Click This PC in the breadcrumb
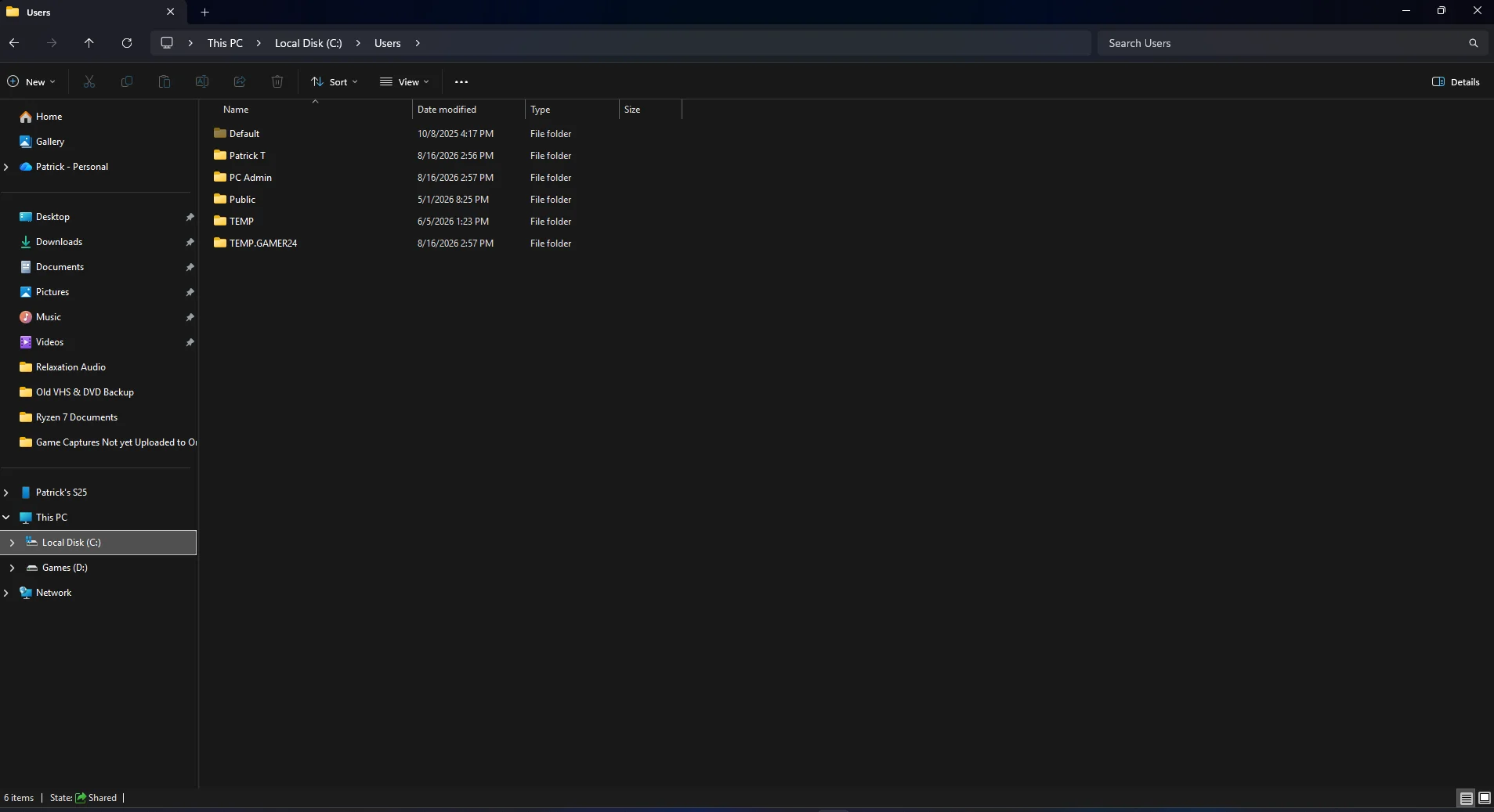This screenshot has width=1494, height=812. (225, 43)
